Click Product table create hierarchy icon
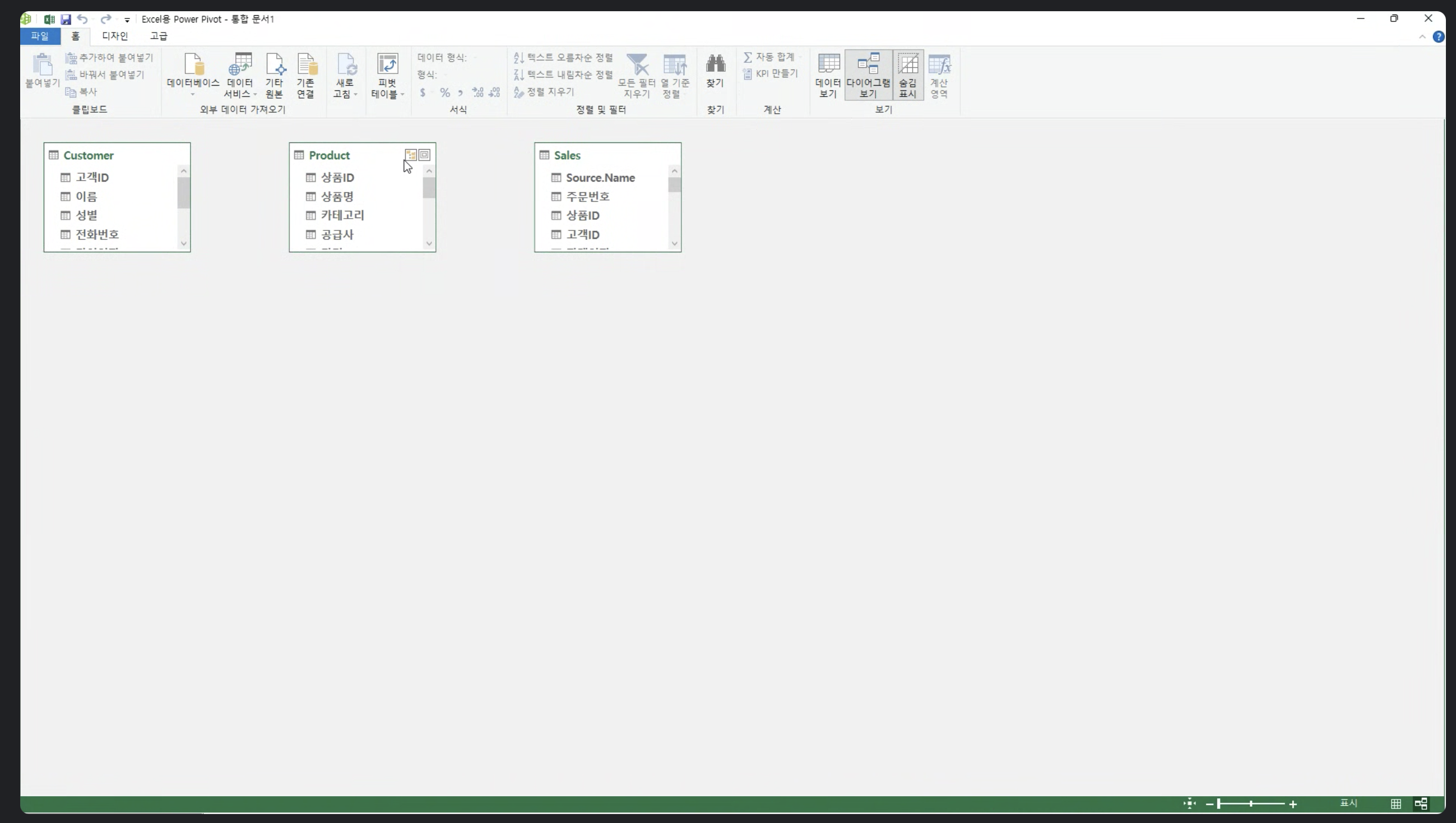This screenshot has width=1456, height=823. (x=411, y=155)
